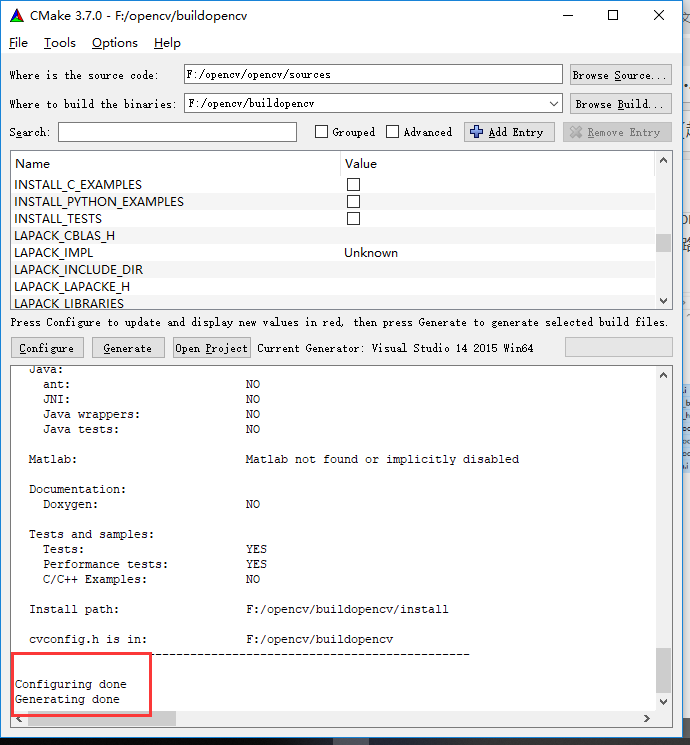Screen dimensions: 690x745
Task: Click the plus icon on Add Entry
Action: 476,132
